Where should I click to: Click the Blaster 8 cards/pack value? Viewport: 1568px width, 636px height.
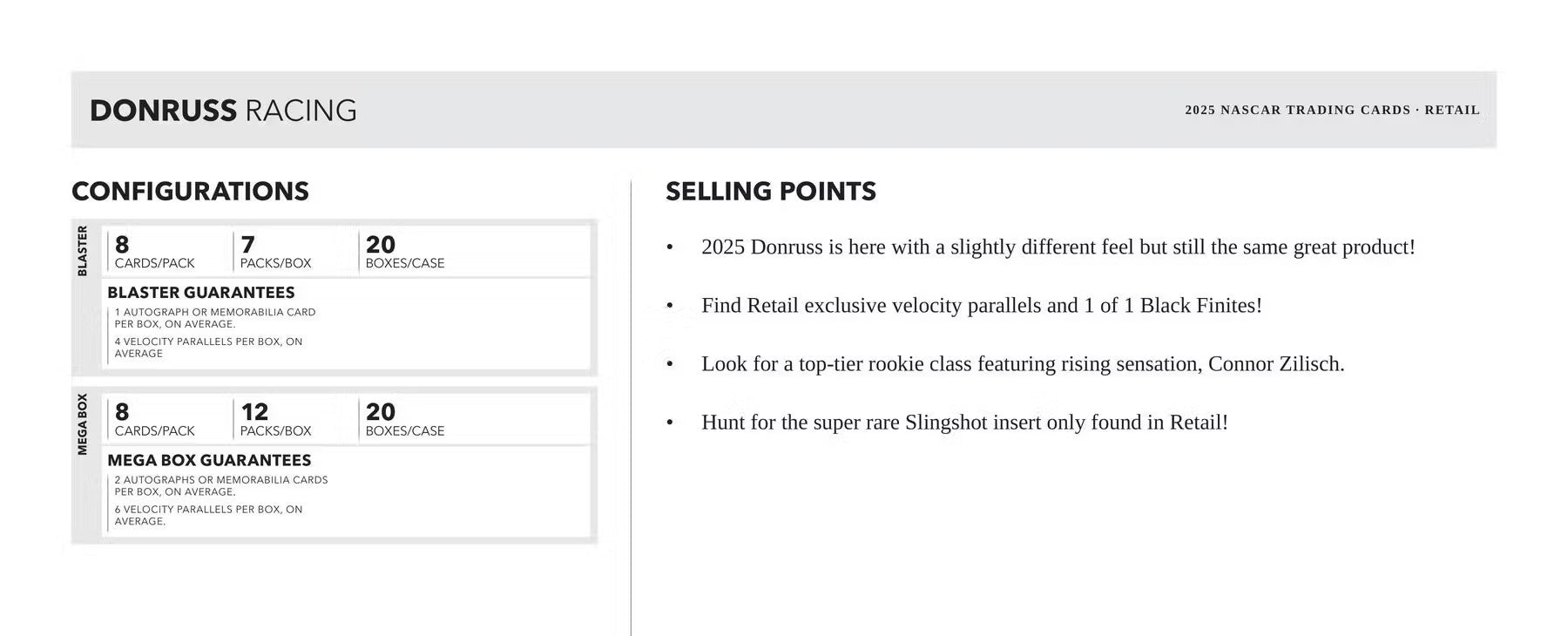coord(122,245)
